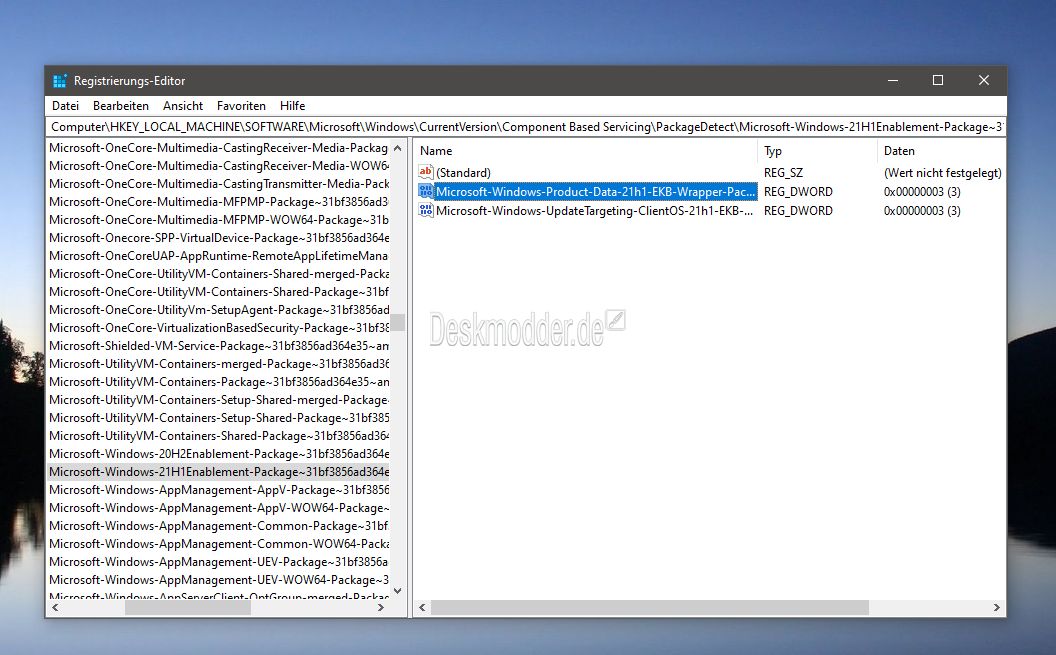Select Microsoft-OneCore-Multimedia-CastingReceiver-Media-Package key
Screen dimensions: 1056x655
pyautogui.click(x=219, y=147)
